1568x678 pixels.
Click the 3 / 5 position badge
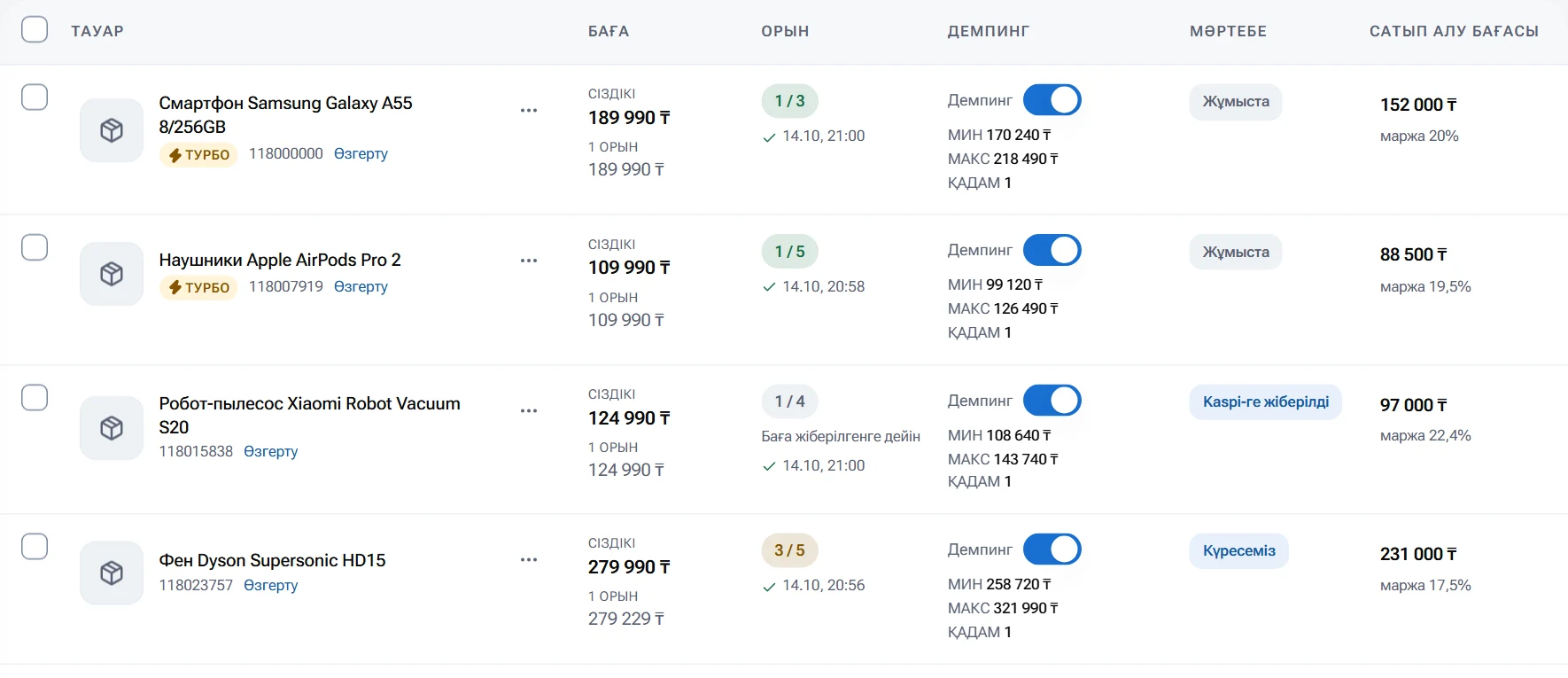coord(790,550)
